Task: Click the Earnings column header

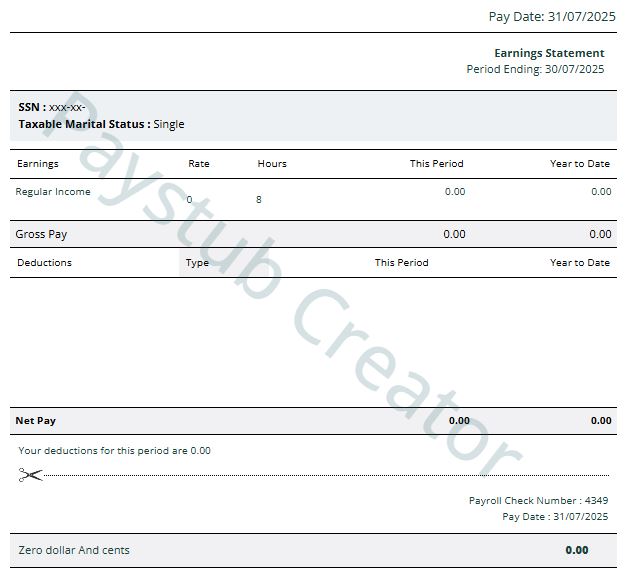Action: click(x=38, y=163)
